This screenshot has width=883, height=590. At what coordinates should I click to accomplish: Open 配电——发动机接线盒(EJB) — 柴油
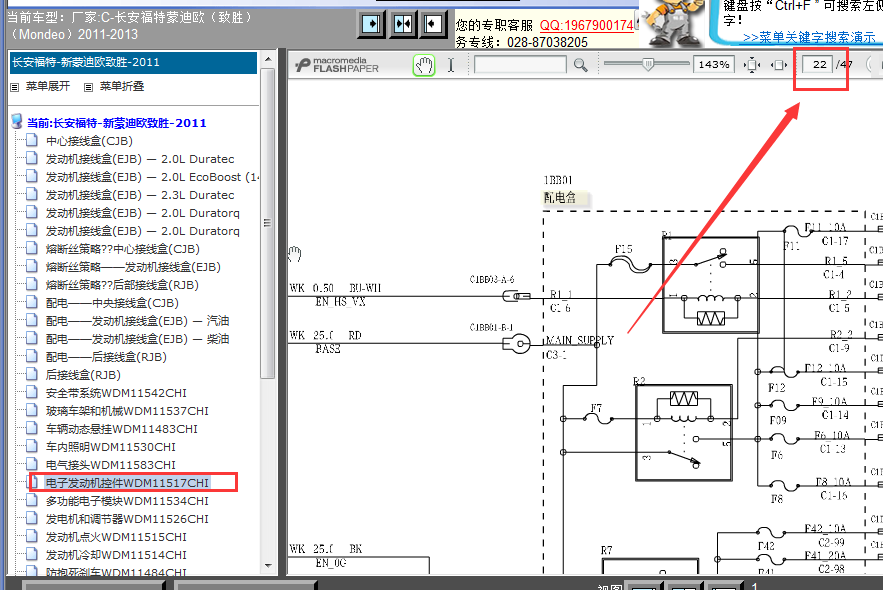point(137,339)
